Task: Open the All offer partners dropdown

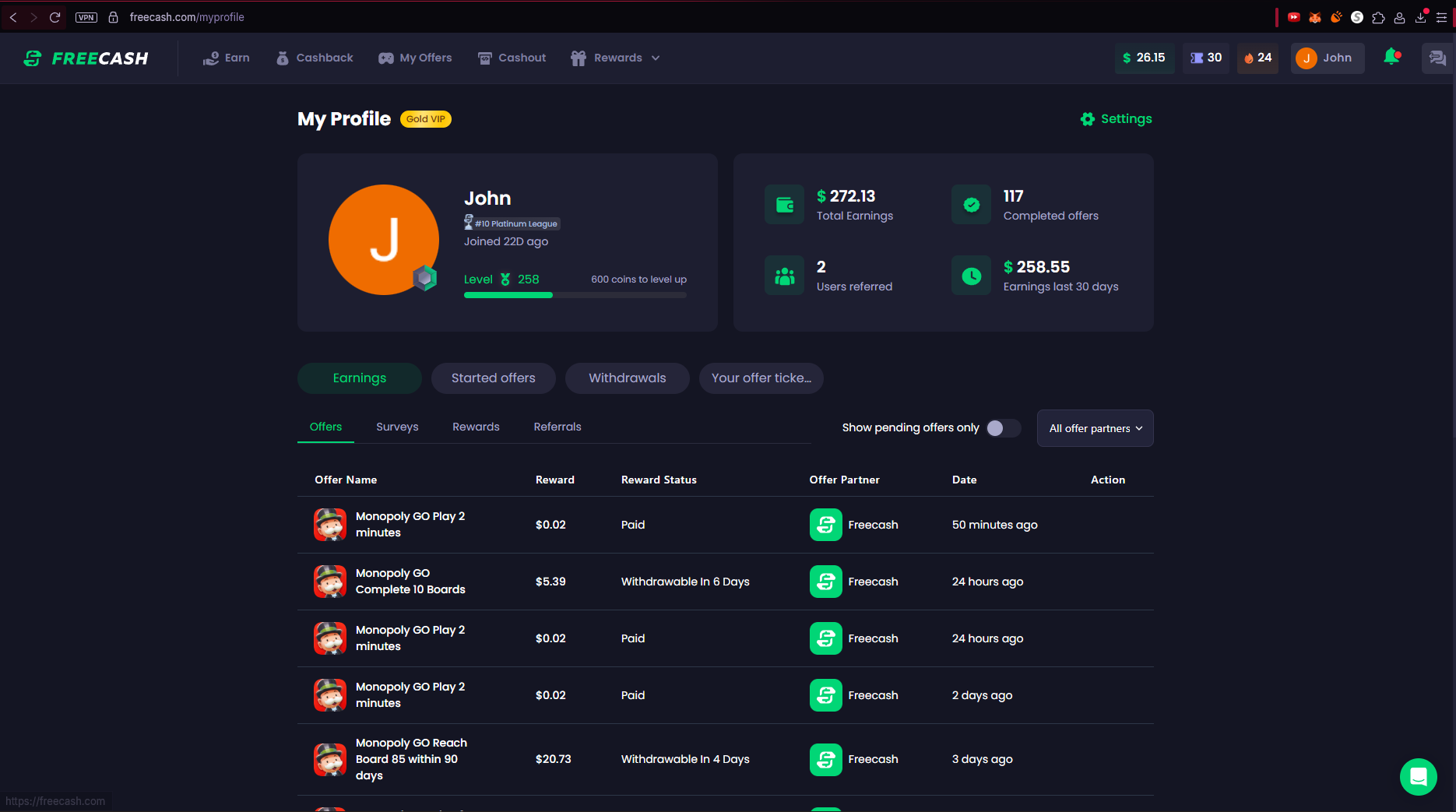Action: pyautogui.click(x=1095, y=428)
